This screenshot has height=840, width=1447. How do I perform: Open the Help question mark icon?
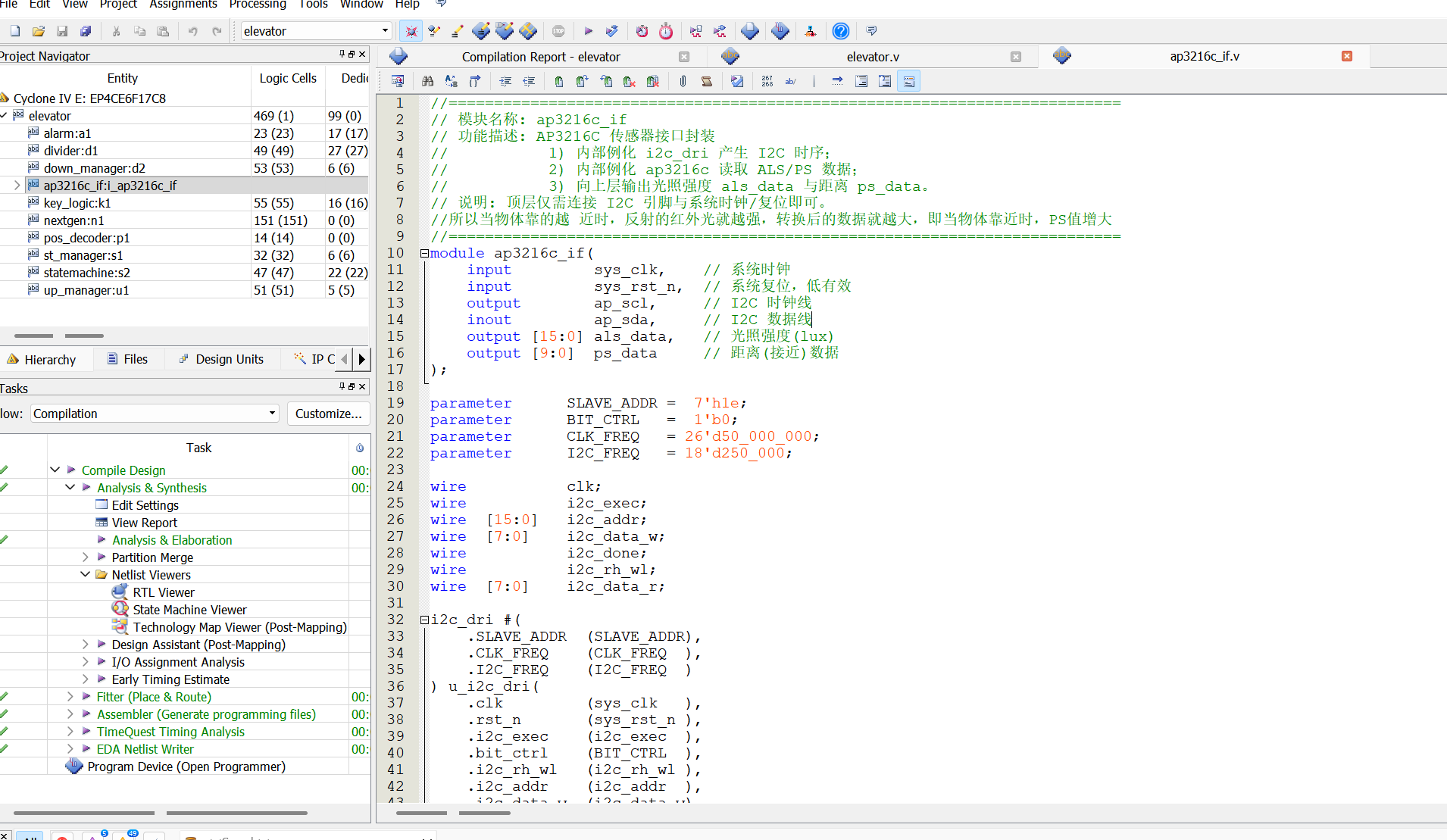point(841,31)
